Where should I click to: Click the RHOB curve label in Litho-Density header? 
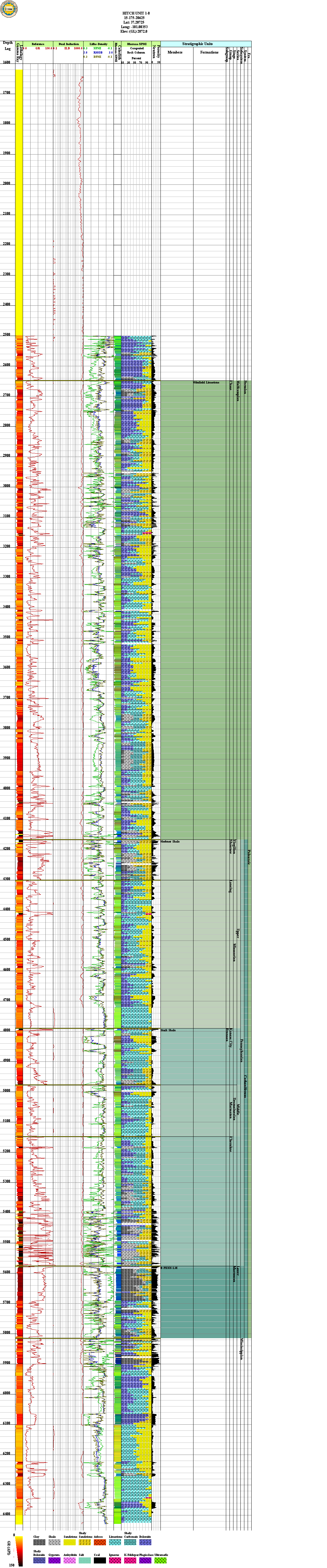[x=97, y=52]
